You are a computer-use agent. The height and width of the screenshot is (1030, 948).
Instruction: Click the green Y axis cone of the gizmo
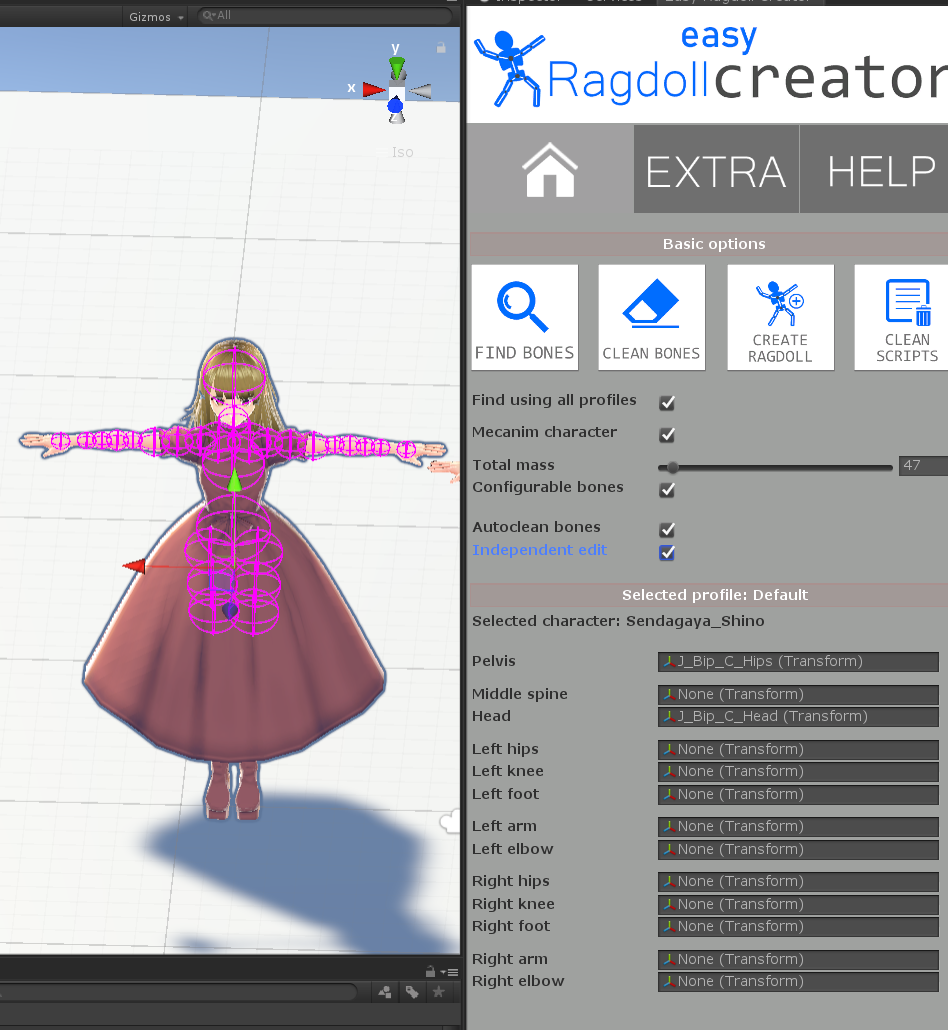(x=397, y=66)
